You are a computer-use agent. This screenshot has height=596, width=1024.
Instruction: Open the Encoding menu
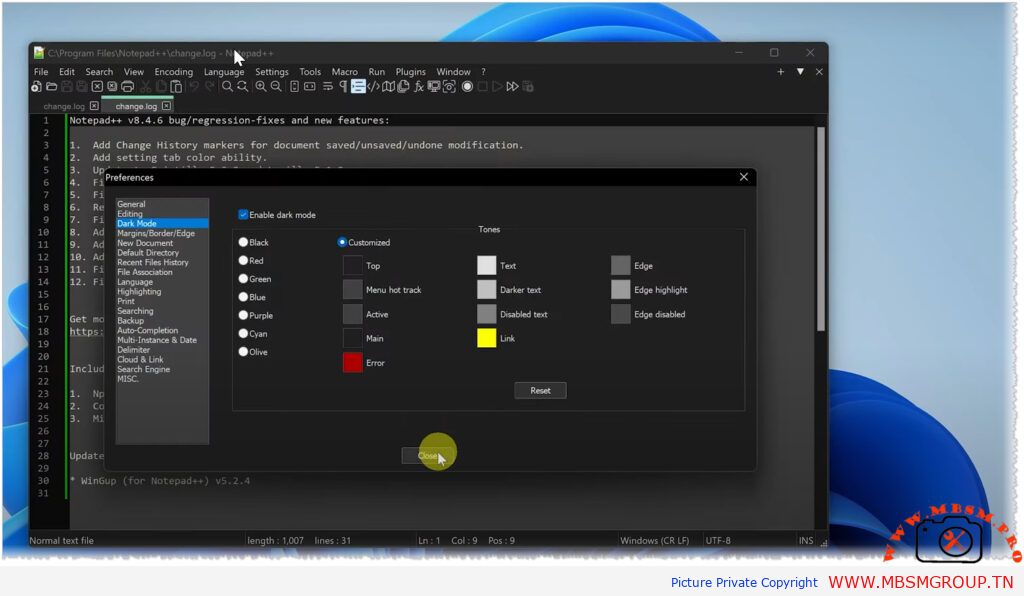click(174, 72)
